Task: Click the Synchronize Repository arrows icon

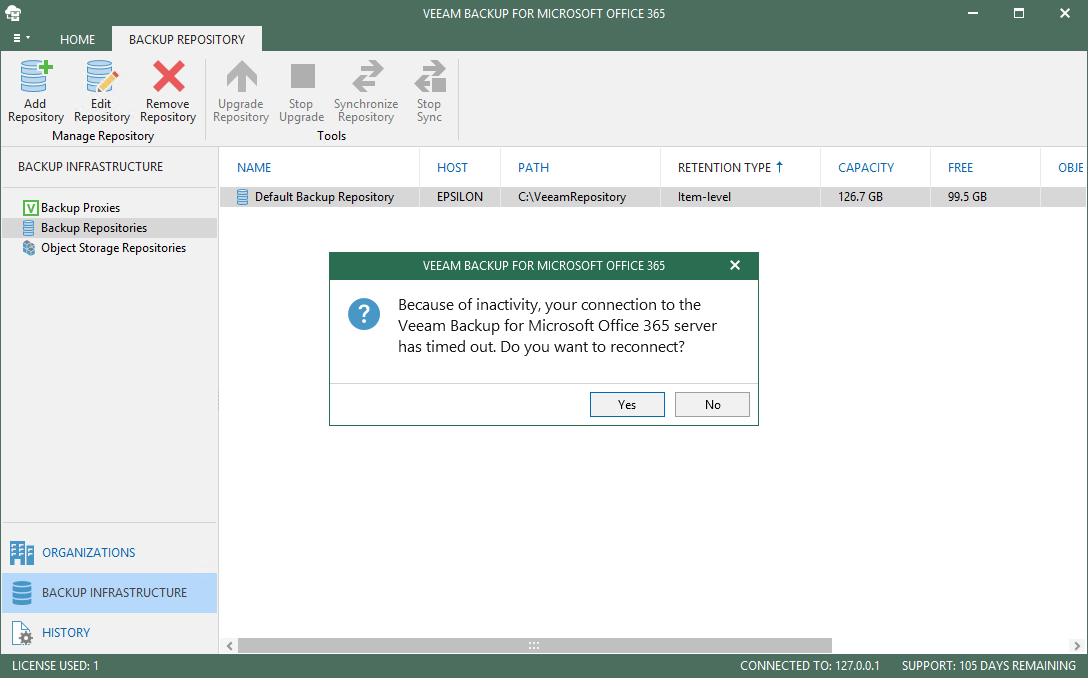Action: [x=368, y=76]
